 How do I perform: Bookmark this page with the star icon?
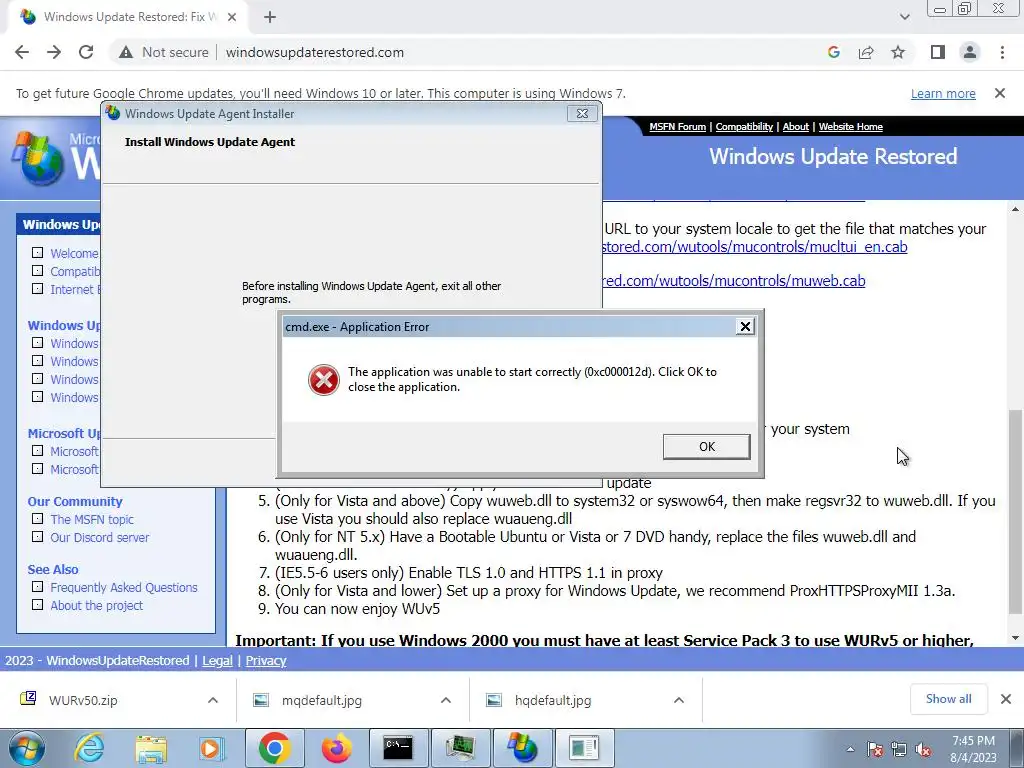(898, 52)
